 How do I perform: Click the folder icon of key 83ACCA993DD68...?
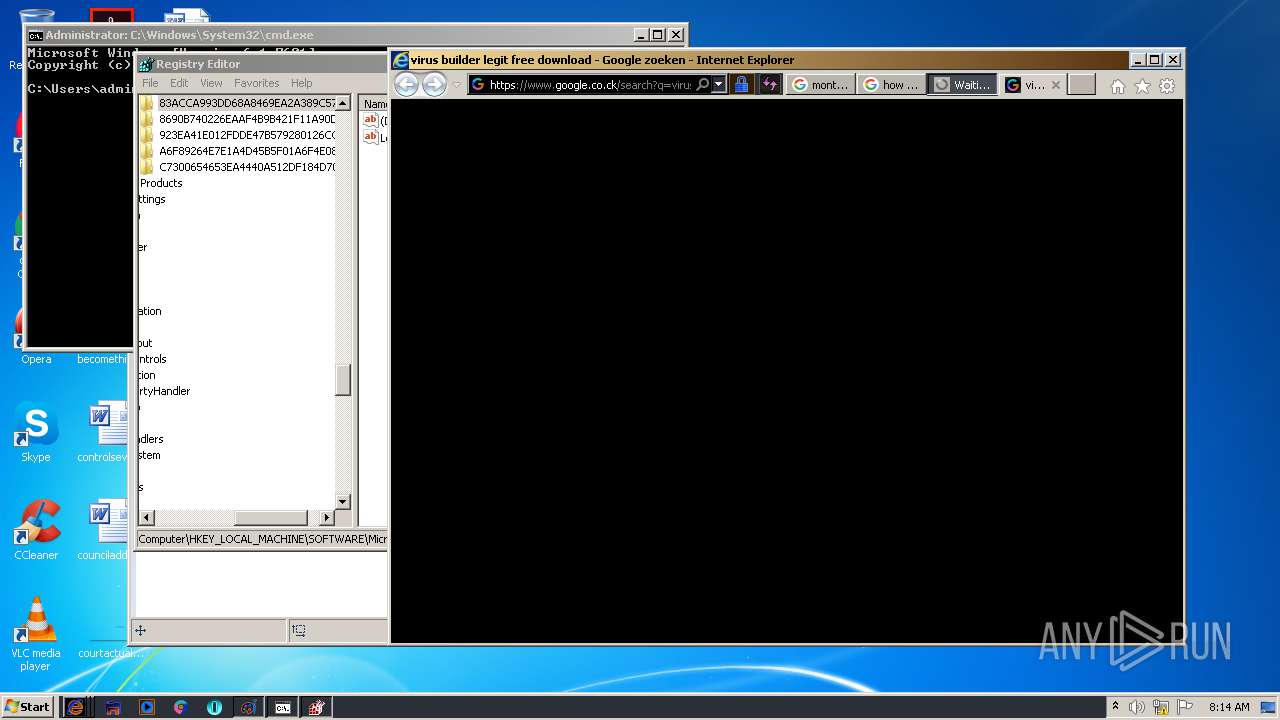point(147,103)
